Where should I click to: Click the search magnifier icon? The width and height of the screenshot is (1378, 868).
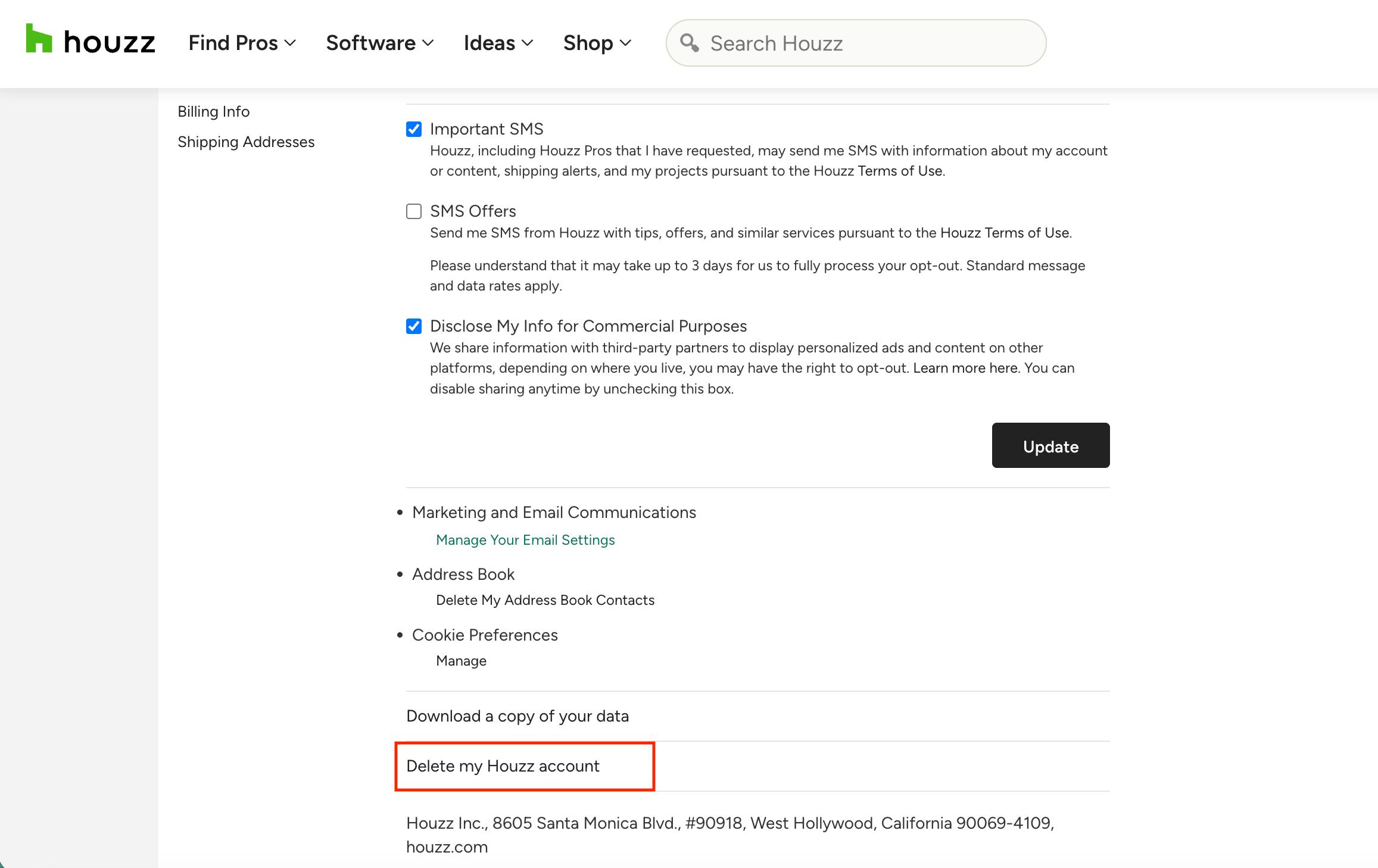(x=689, y=43)
